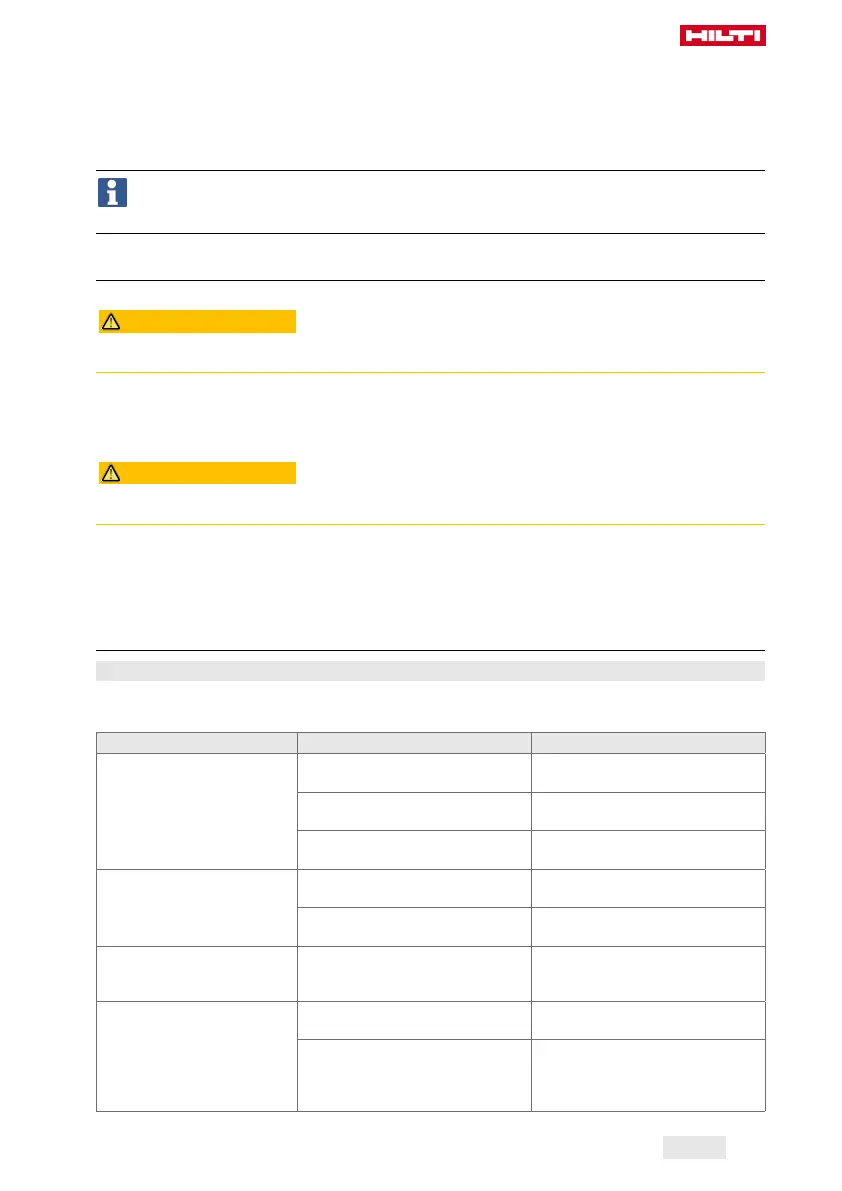Select the upper yellow caution banner
This screenshot has width=842, height=1191.
click(197, 322)
